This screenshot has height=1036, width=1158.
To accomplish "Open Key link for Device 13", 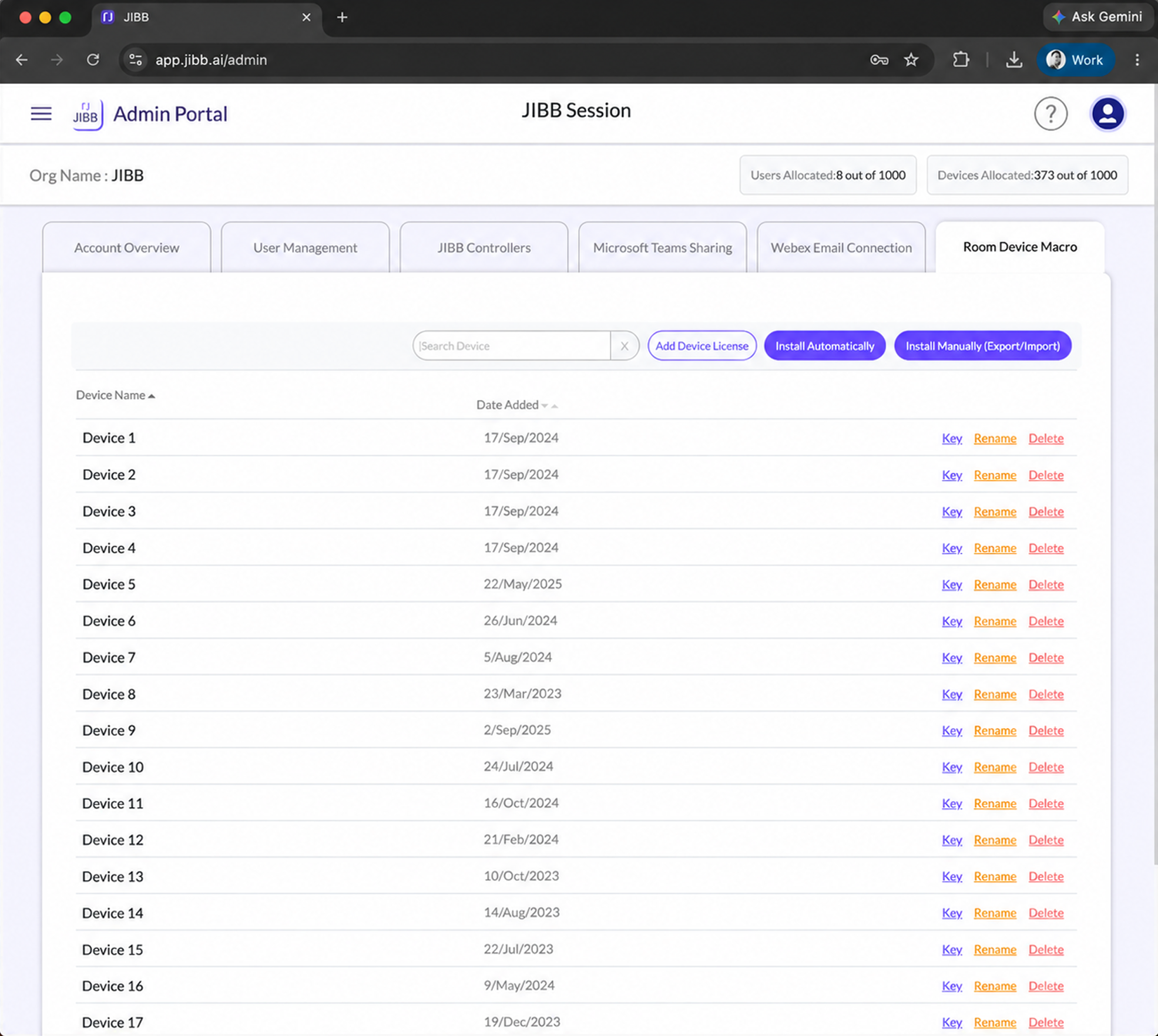I will pyautogui.click(x=952, y=876).
